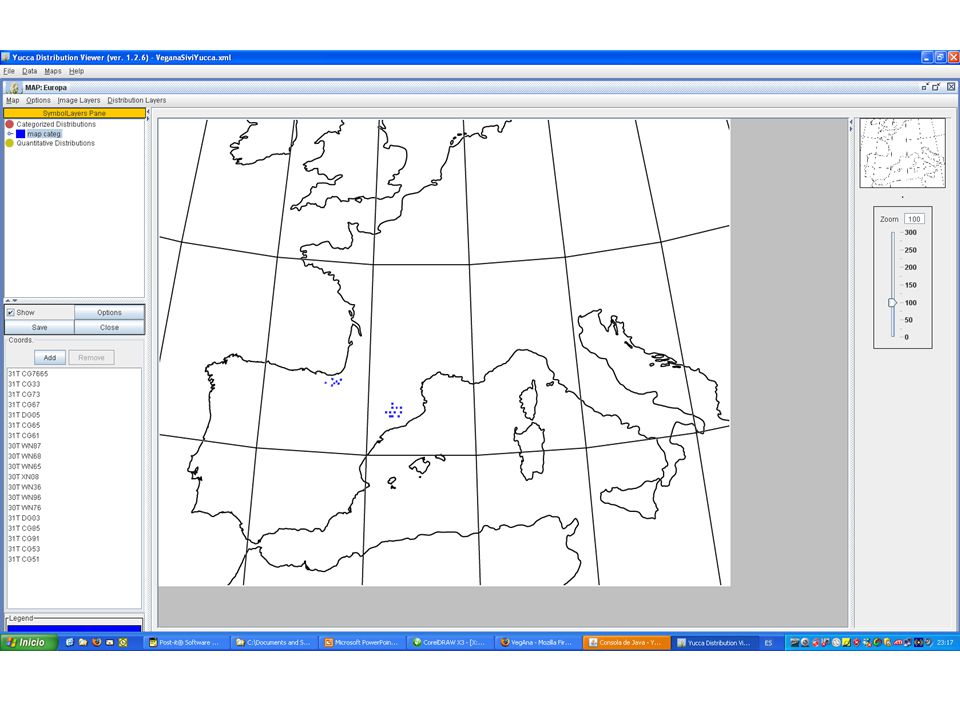Select coordinate 31T DG05 in list
960x720 pixels.
point(24,415)
